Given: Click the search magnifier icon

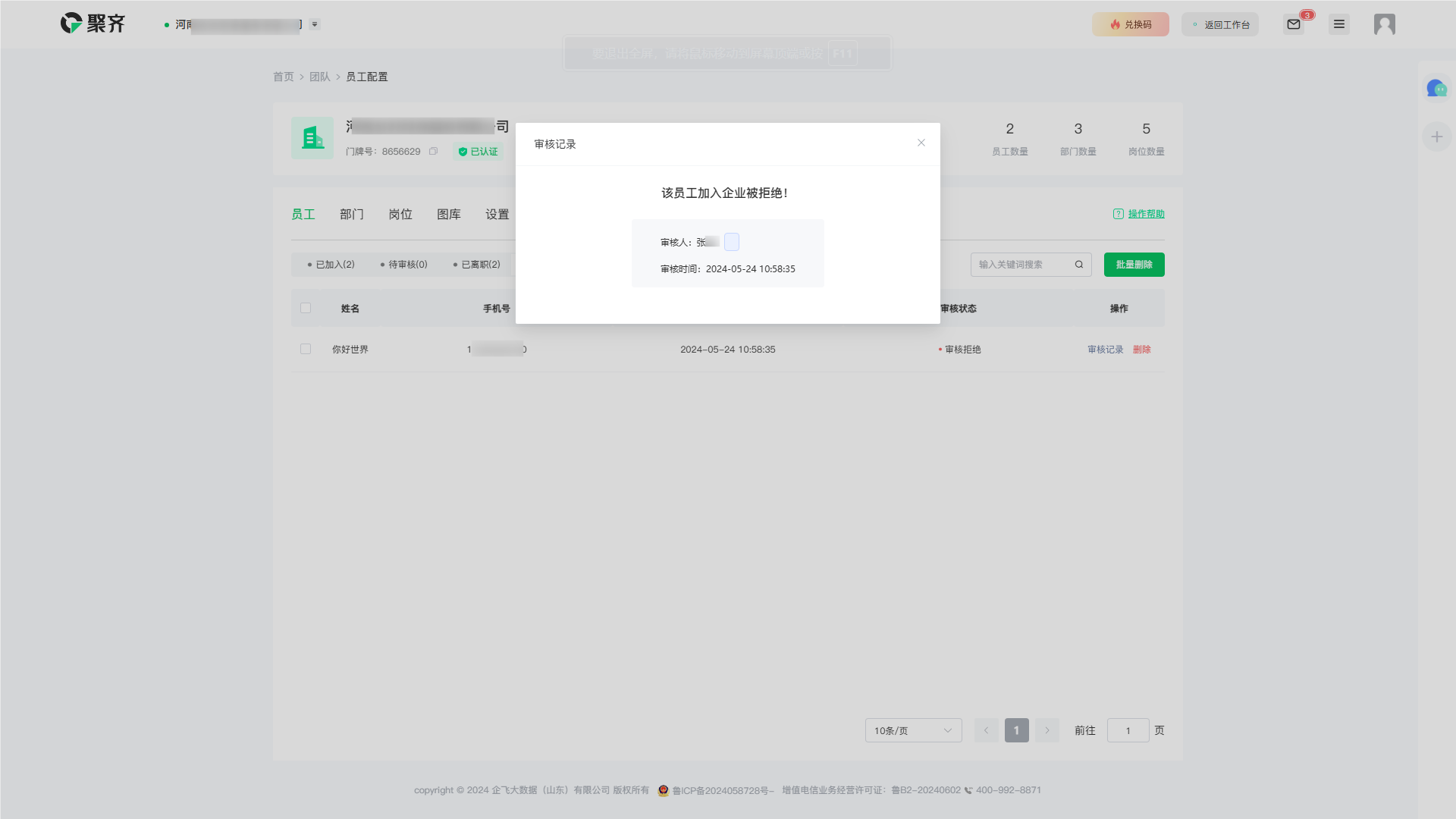Looking at the screenshot, I should click(1078, 265).
